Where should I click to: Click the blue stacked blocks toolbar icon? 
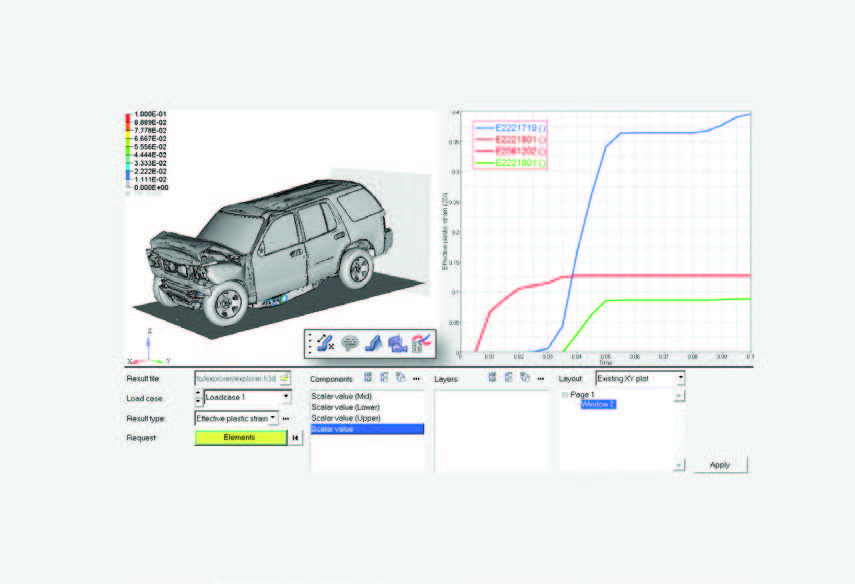tap(396, 342)
